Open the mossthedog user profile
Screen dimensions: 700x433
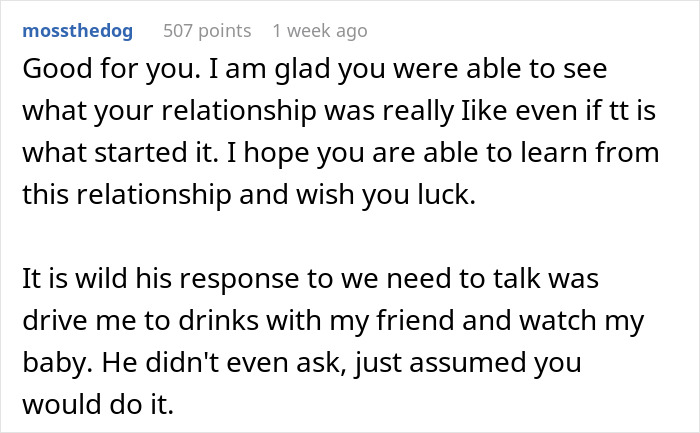pos(80,31)
